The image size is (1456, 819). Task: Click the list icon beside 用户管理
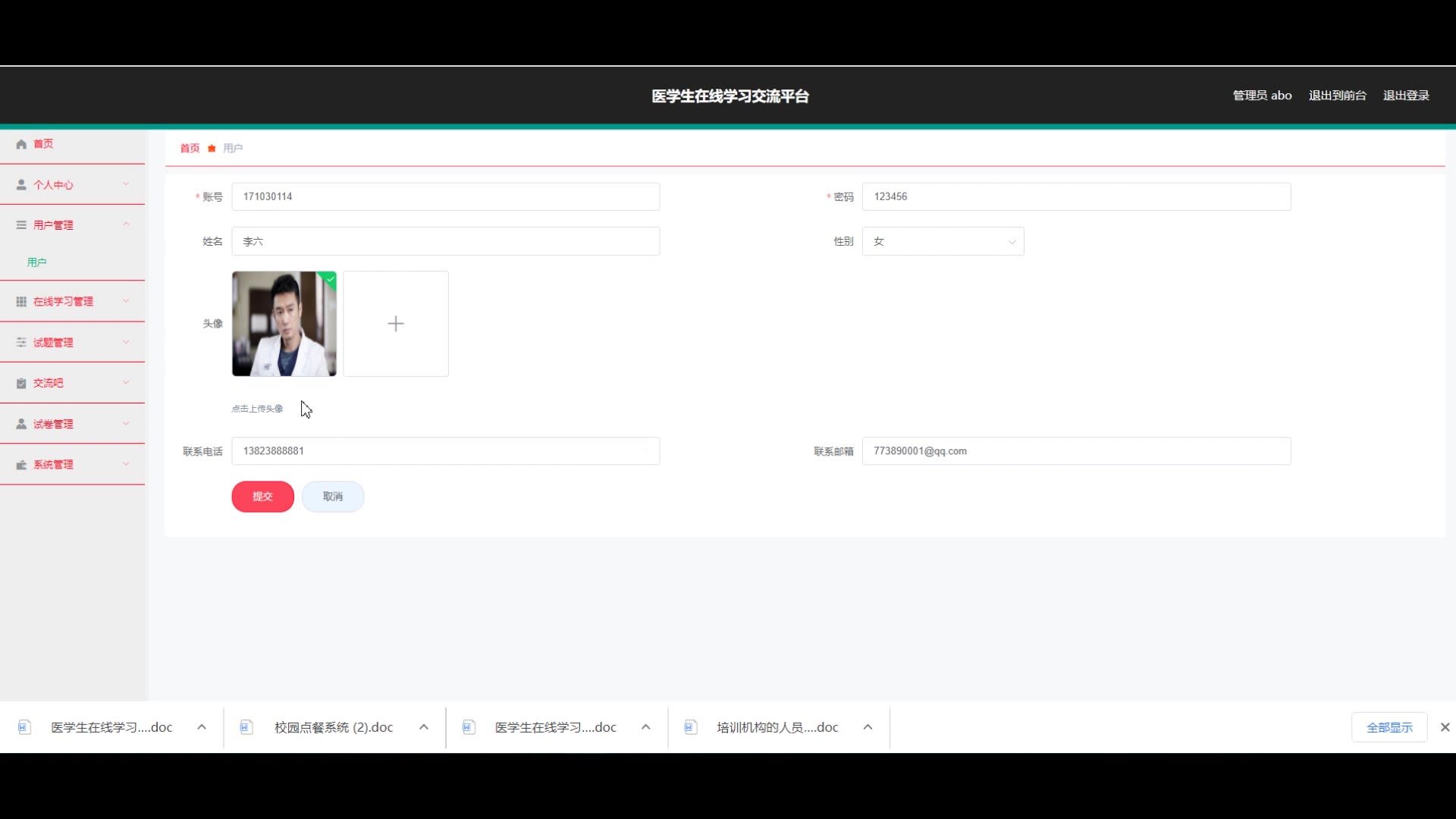tap(21, 225)
